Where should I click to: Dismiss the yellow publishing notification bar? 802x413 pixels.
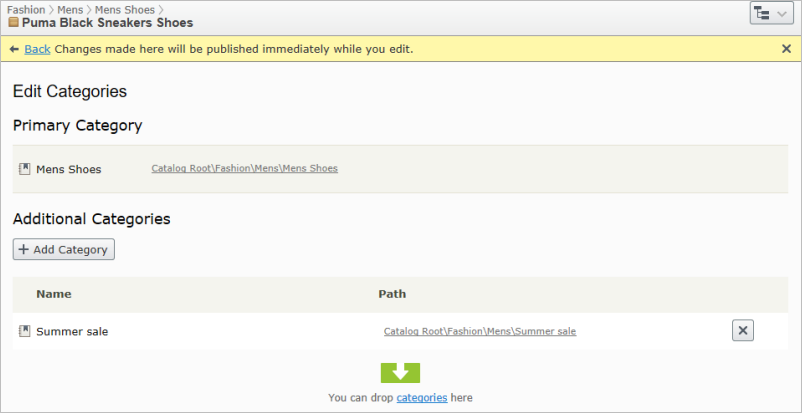[786, 49]
